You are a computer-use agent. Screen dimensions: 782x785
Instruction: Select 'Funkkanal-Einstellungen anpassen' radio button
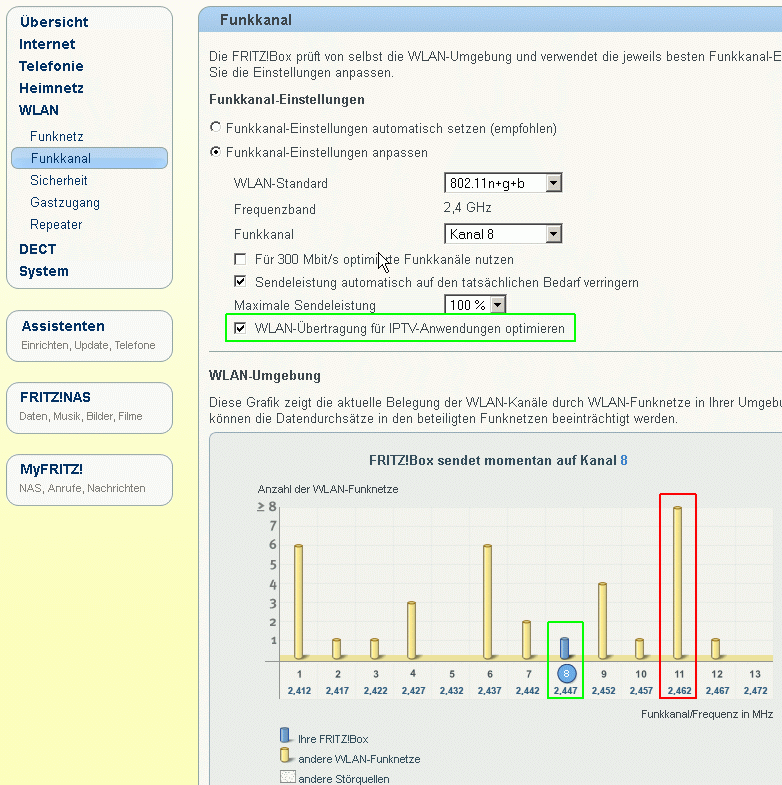[x=215, y=153]
